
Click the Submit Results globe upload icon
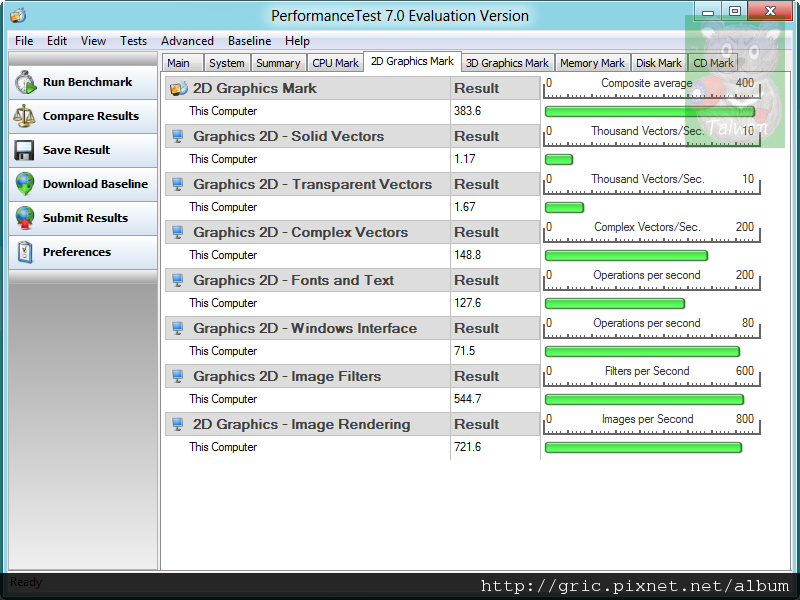coord(24,218)
